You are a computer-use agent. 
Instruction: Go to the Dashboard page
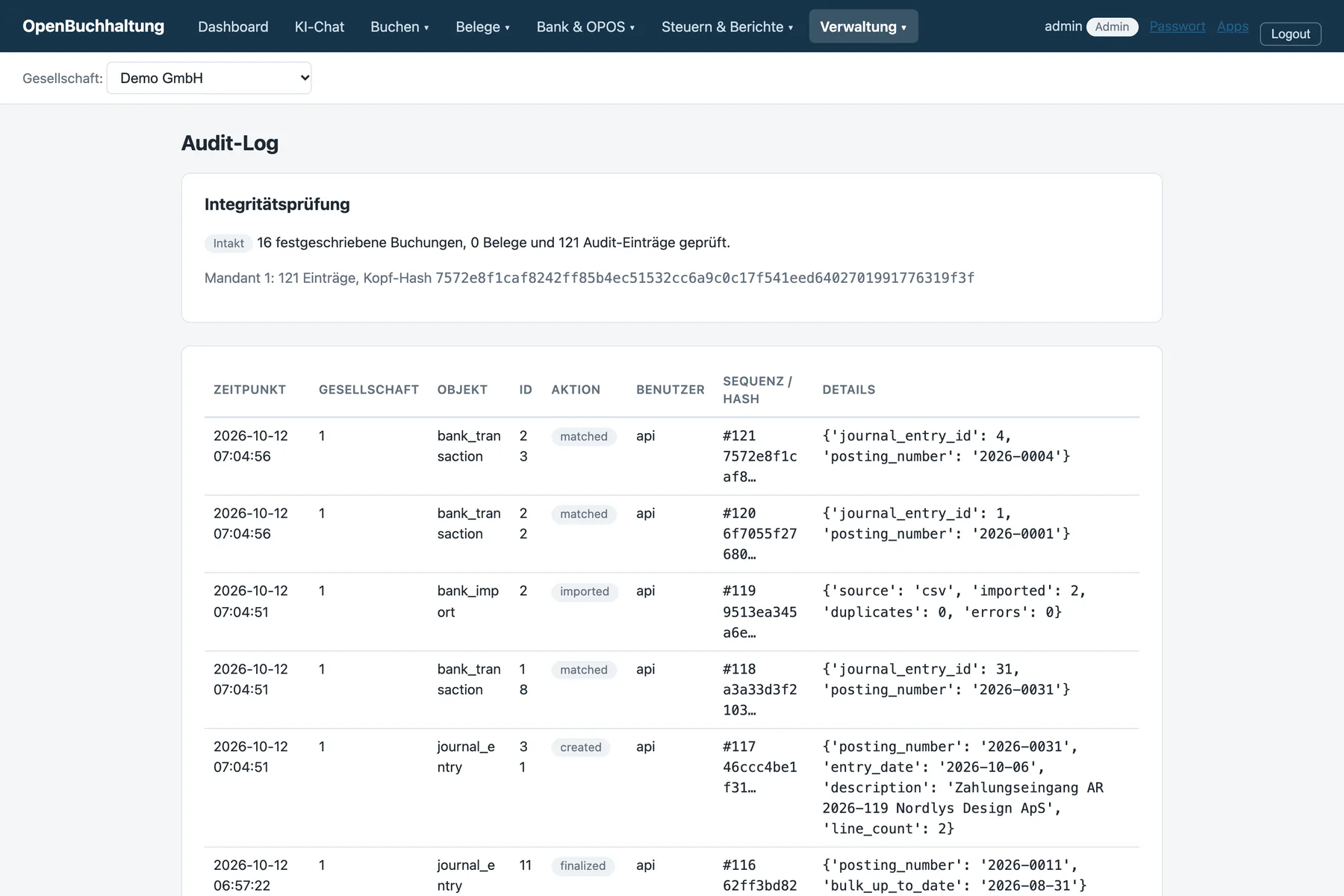[233, 27]
